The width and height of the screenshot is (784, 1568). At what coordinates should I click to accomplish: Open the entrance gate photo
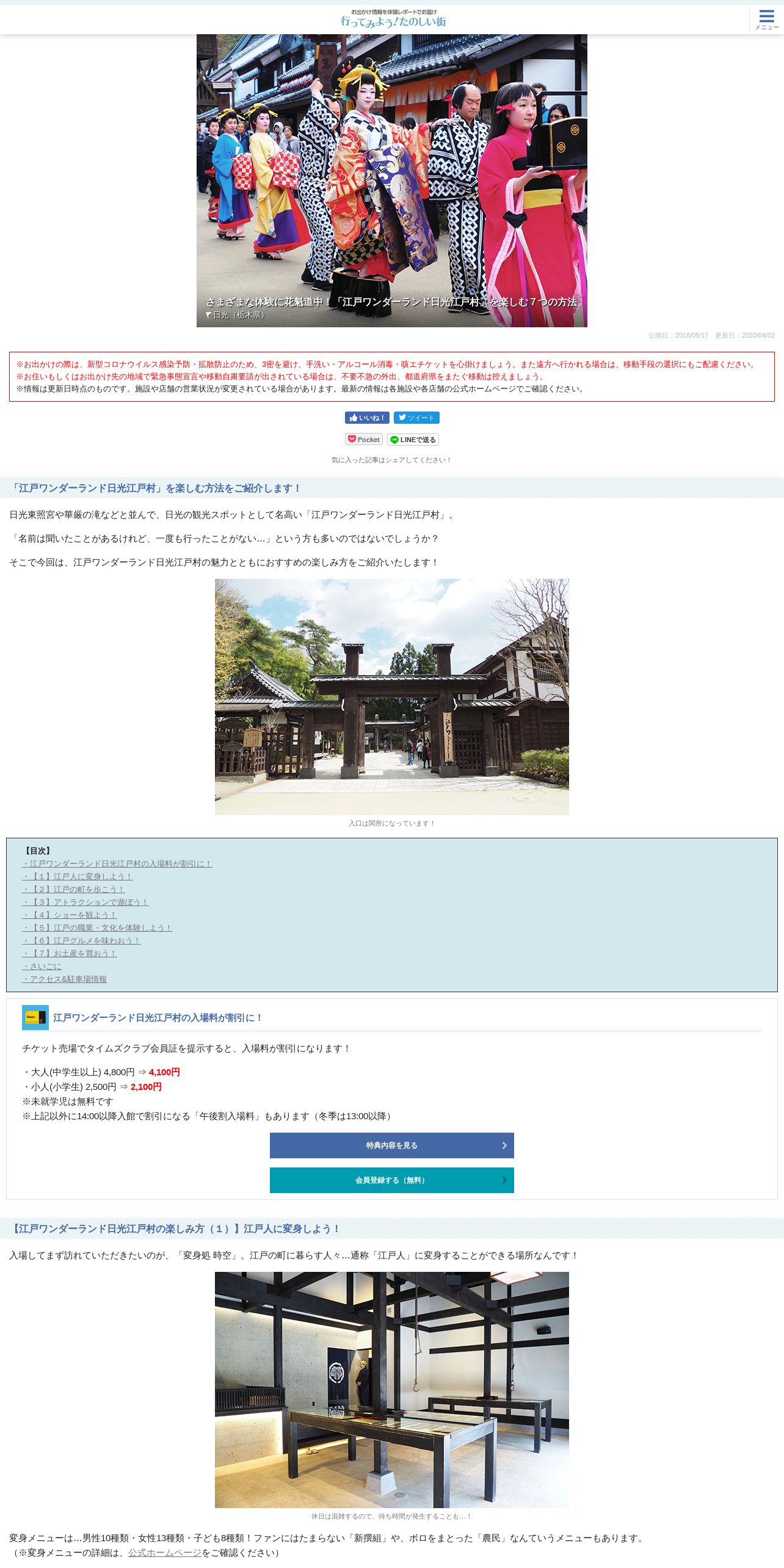(392, 697)
